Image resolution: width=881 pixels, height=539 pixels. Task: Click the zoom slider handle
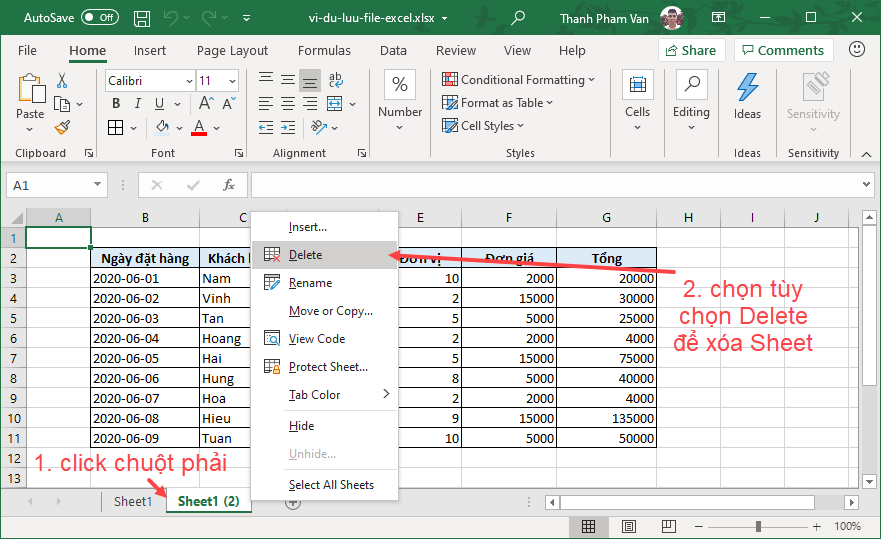[x=758, y=527]
